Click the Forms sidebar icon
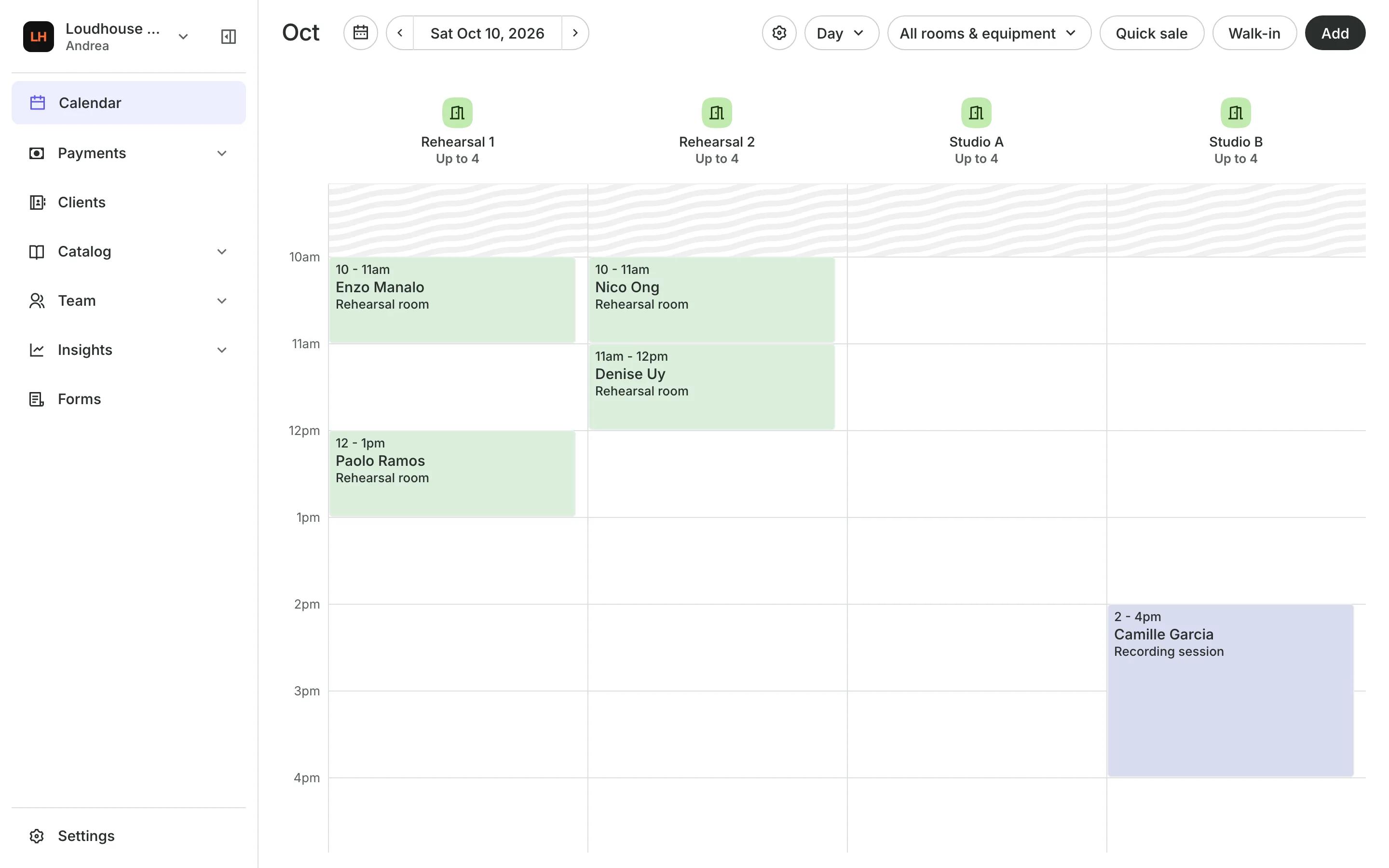 coord(37,399)
